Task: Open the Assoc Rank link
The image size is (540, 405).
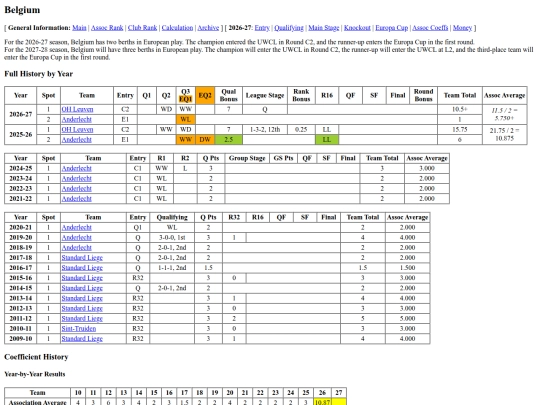Action: pos(107,28)
